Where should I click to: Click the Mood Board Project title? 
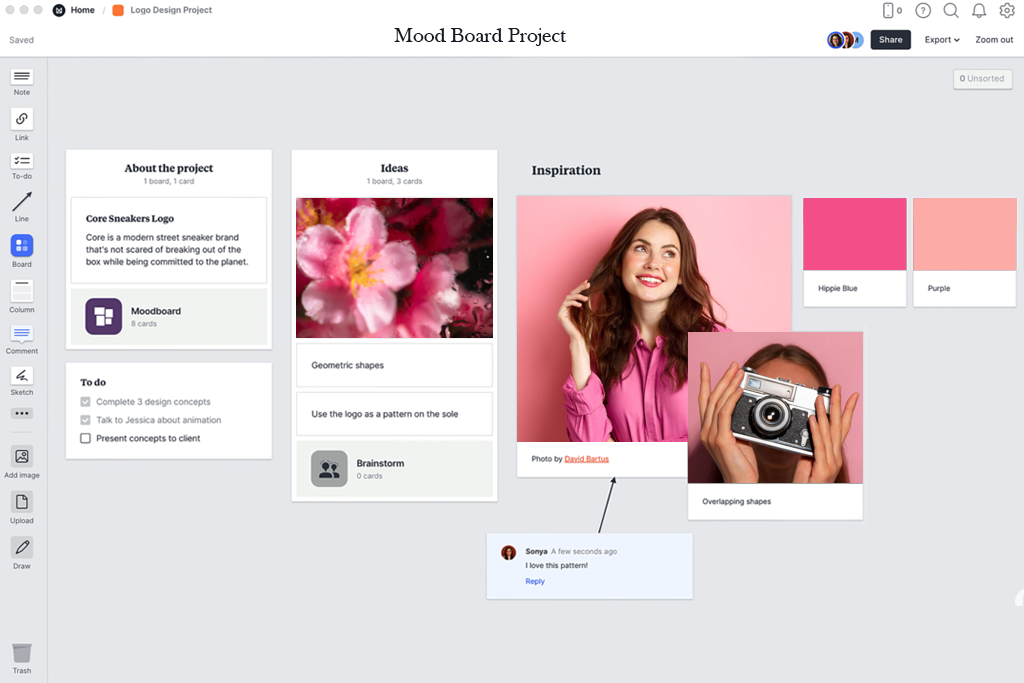click(480, 36)
